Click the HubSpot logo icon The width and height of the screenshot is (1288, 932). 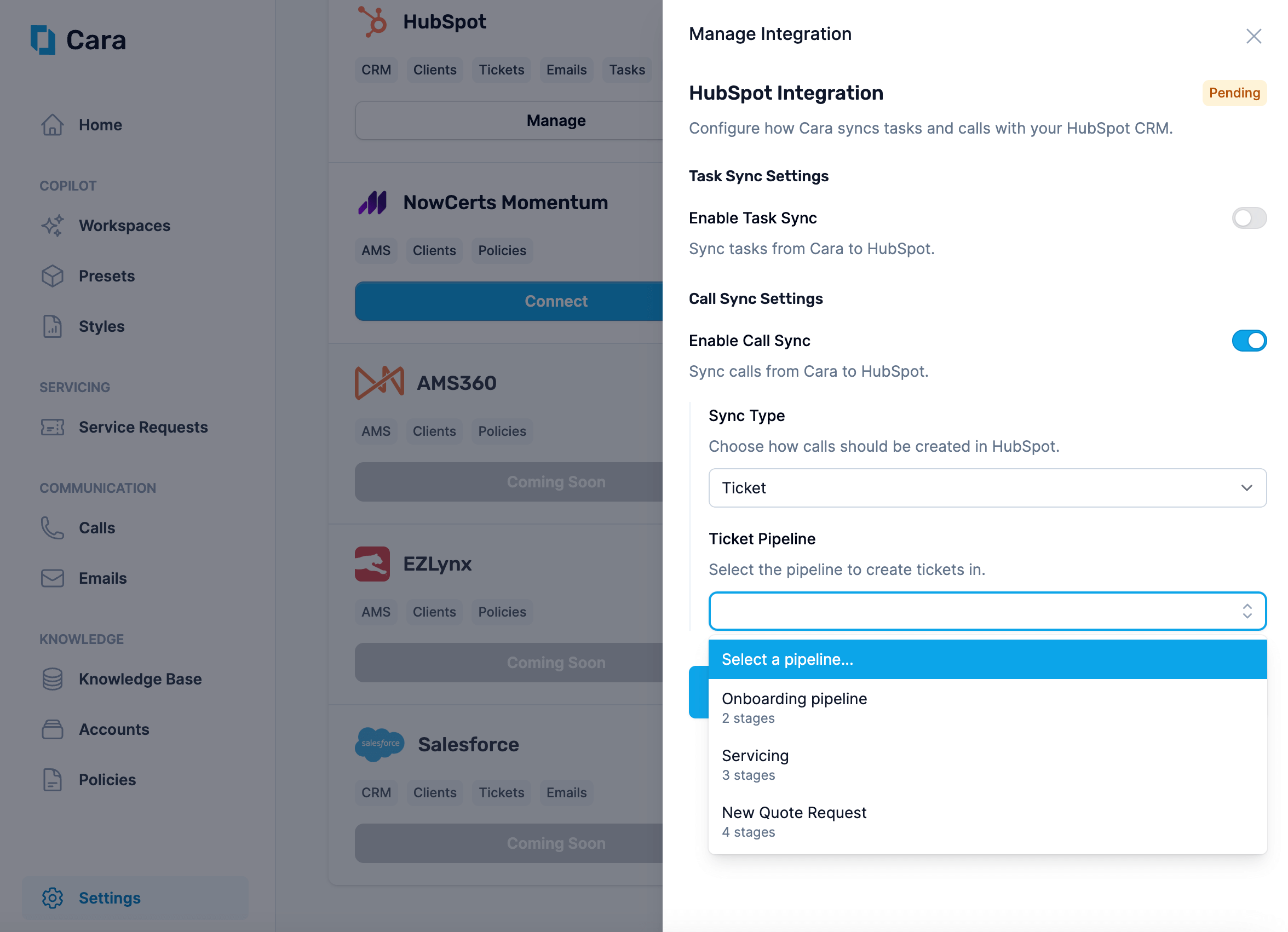[372, 21]
